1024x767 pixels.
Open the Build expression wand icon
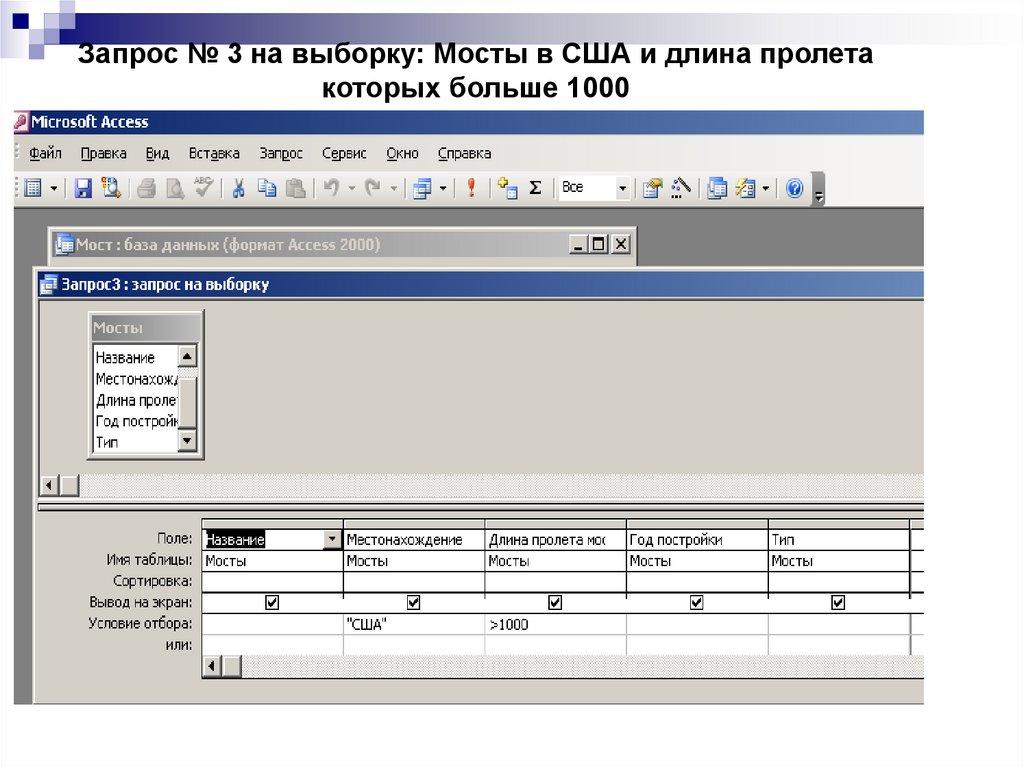pyautogui.click(x=682, y=188)
